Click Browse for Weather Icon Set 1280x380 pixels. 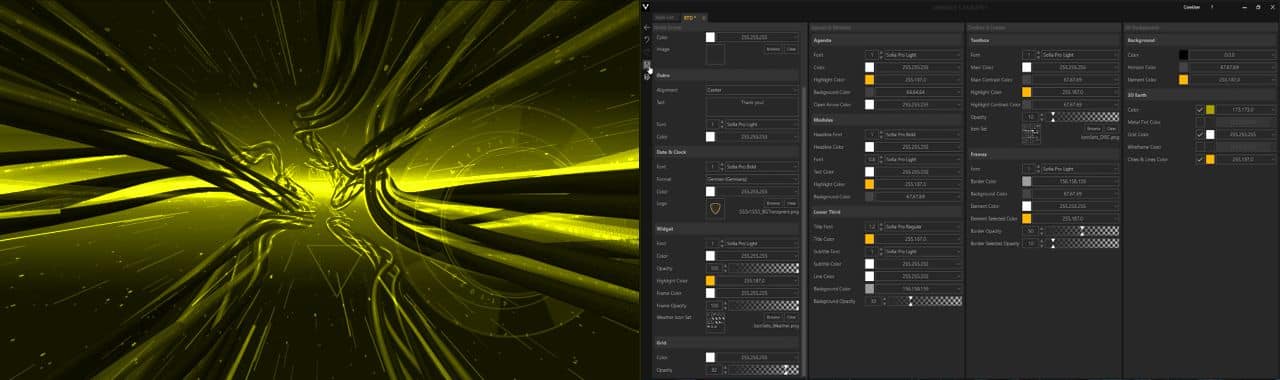click(773, 317)
